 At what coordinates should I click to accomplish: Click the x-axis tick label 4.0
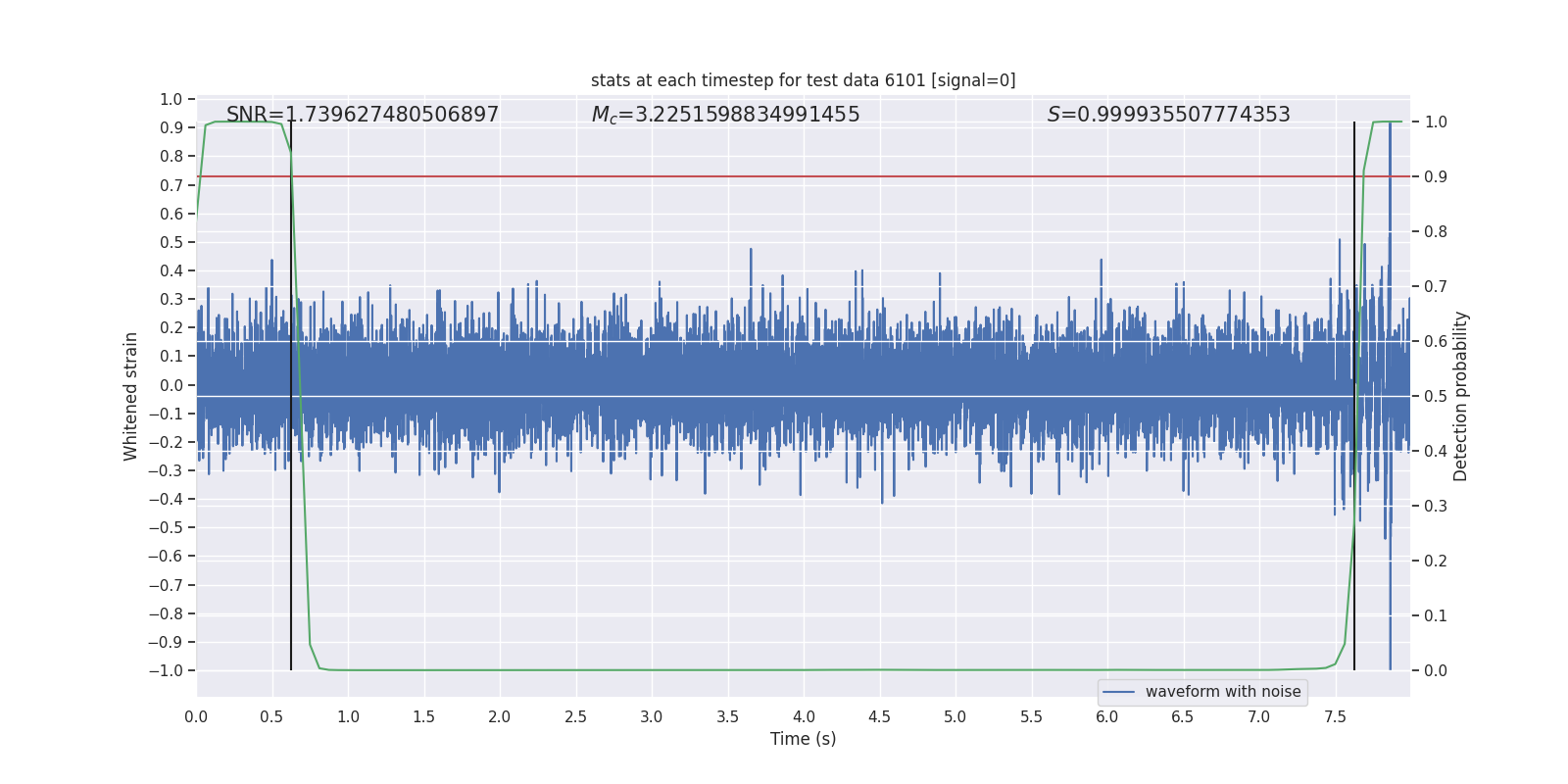[x=804, y=716]
